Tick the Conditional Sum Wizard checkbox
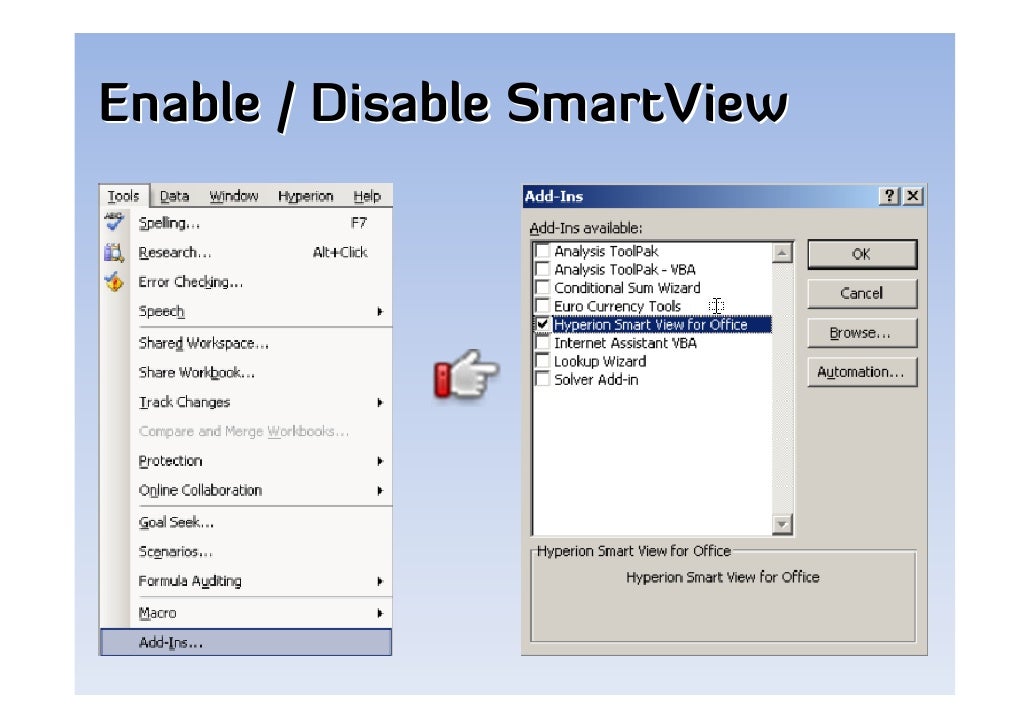The image size is (1030, 728). coord(543,288)
